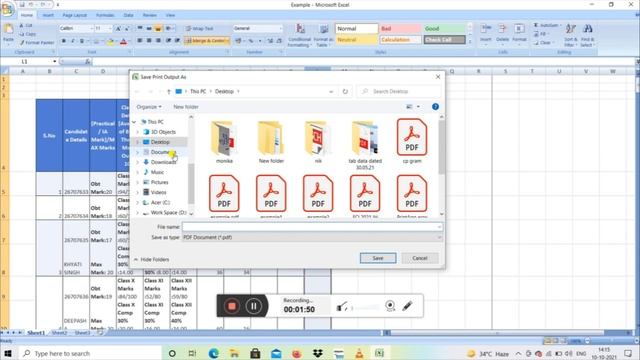Click Hide Folders in the dialog

151,260
